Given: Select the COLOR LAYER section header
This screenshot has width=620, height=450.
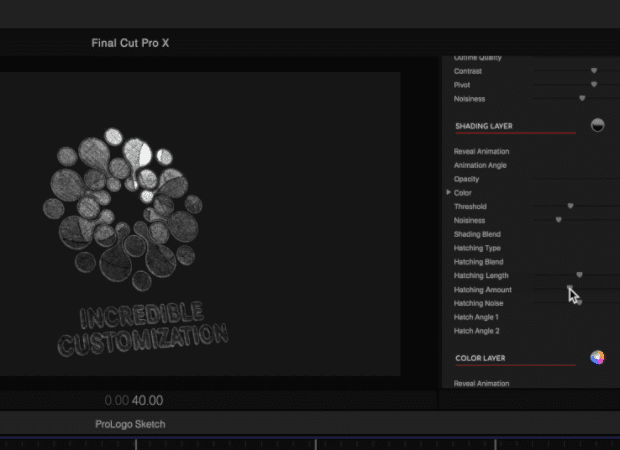Looking at the screenshot, I should [x=480, y=358].
